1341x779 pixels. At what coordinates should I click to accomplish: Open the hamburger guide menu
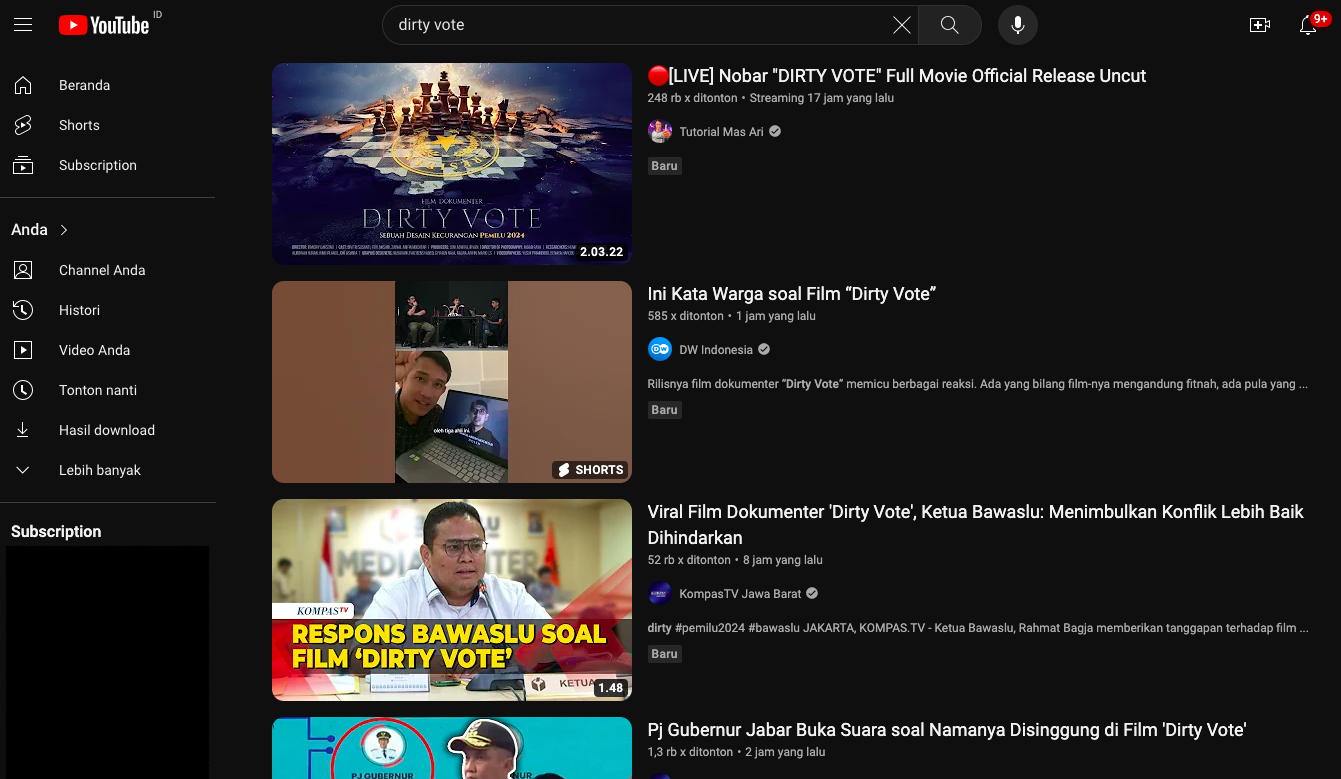pos(23,25)
